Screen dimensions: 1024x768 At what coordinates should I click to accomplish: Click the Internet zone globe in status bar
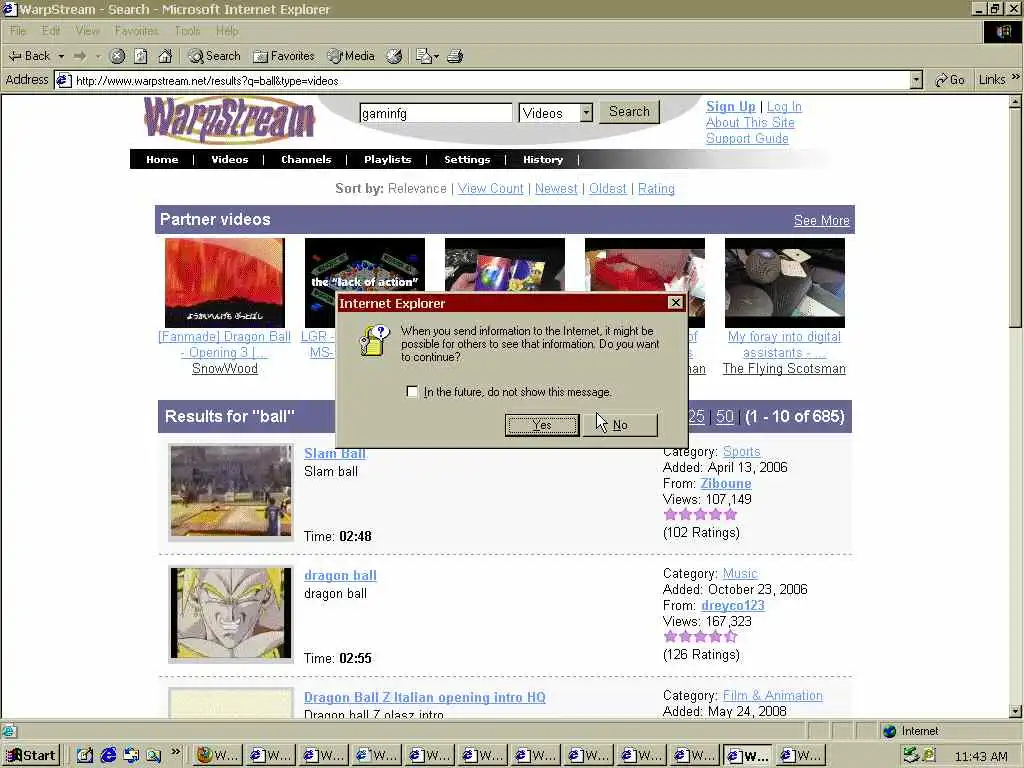click(x=889, y=731)
